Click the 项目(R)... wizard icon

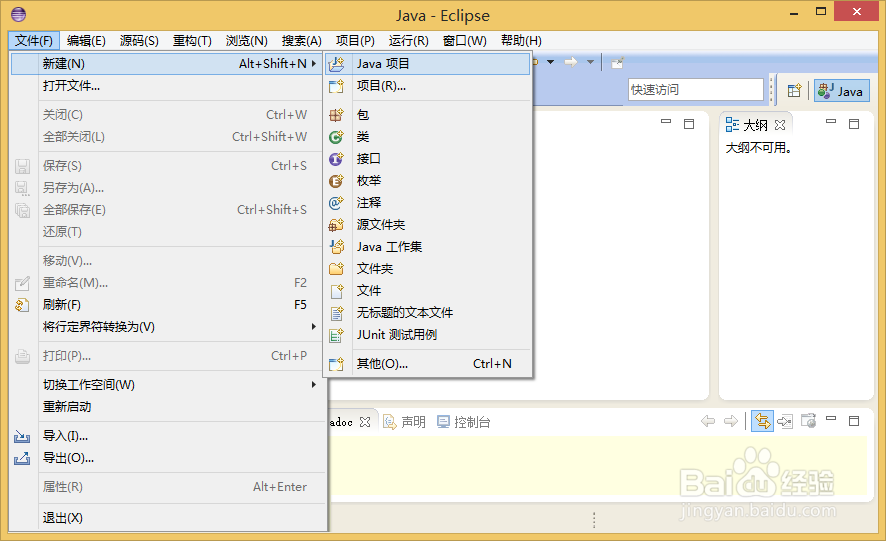pyautogui.click(x=336, y=86)
